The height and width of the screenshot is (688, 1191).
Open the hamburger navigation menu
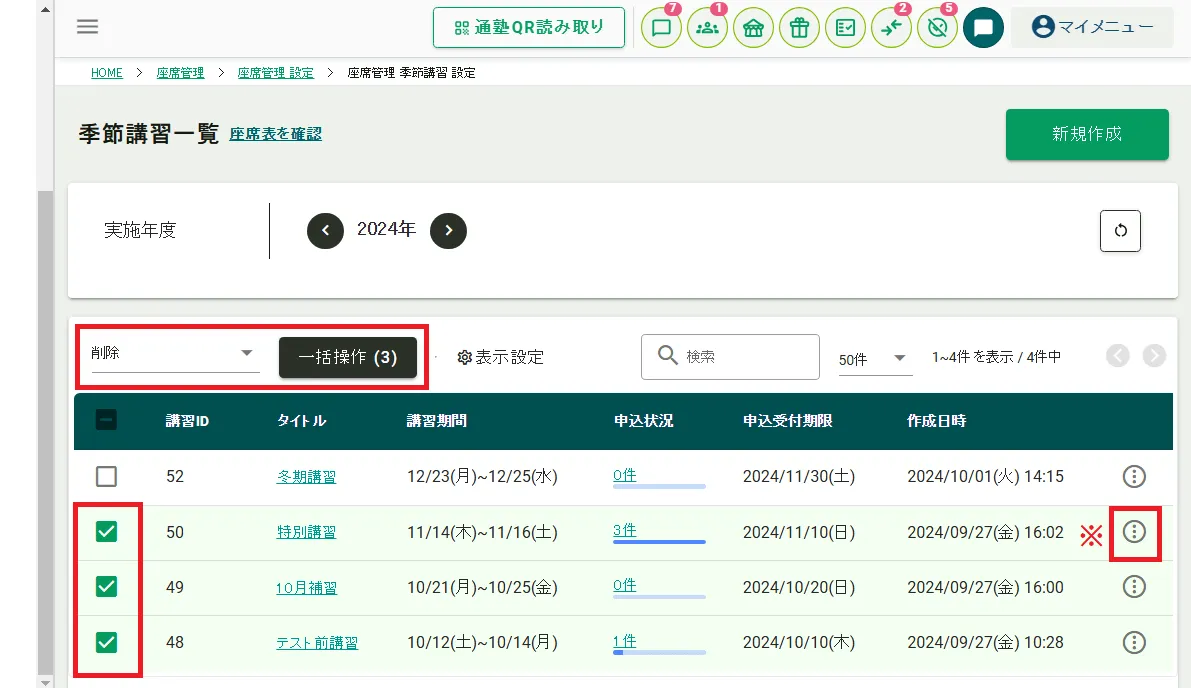tap(87, 27)
